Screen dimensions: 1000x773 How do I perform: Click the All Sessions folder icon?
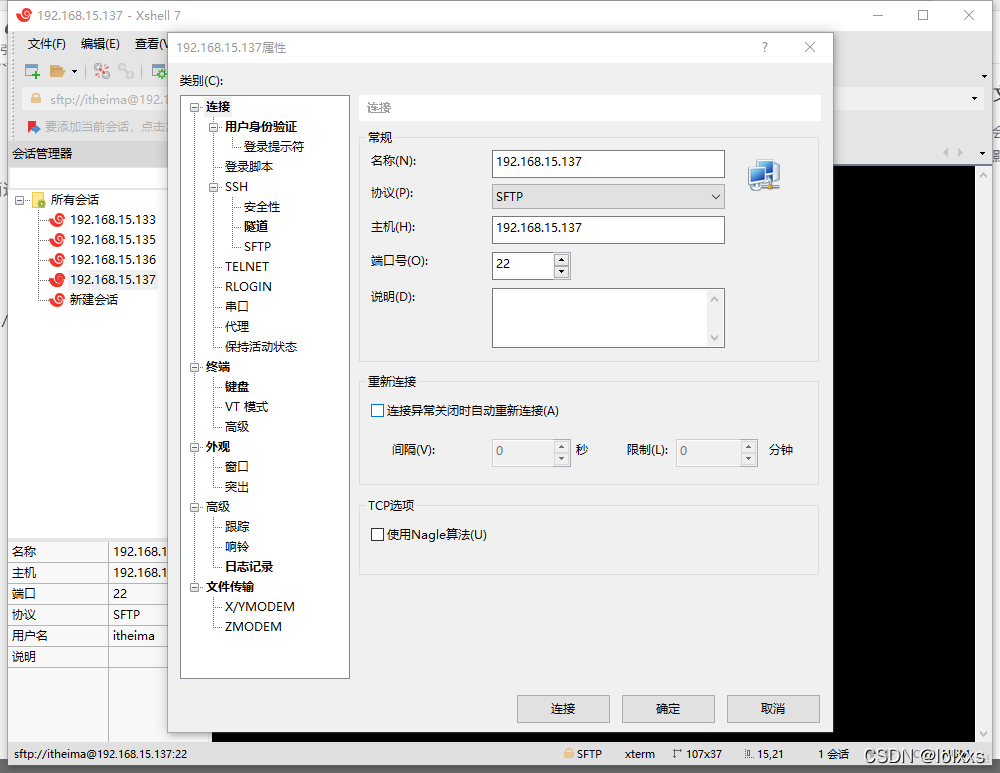[x=39, y=200]
